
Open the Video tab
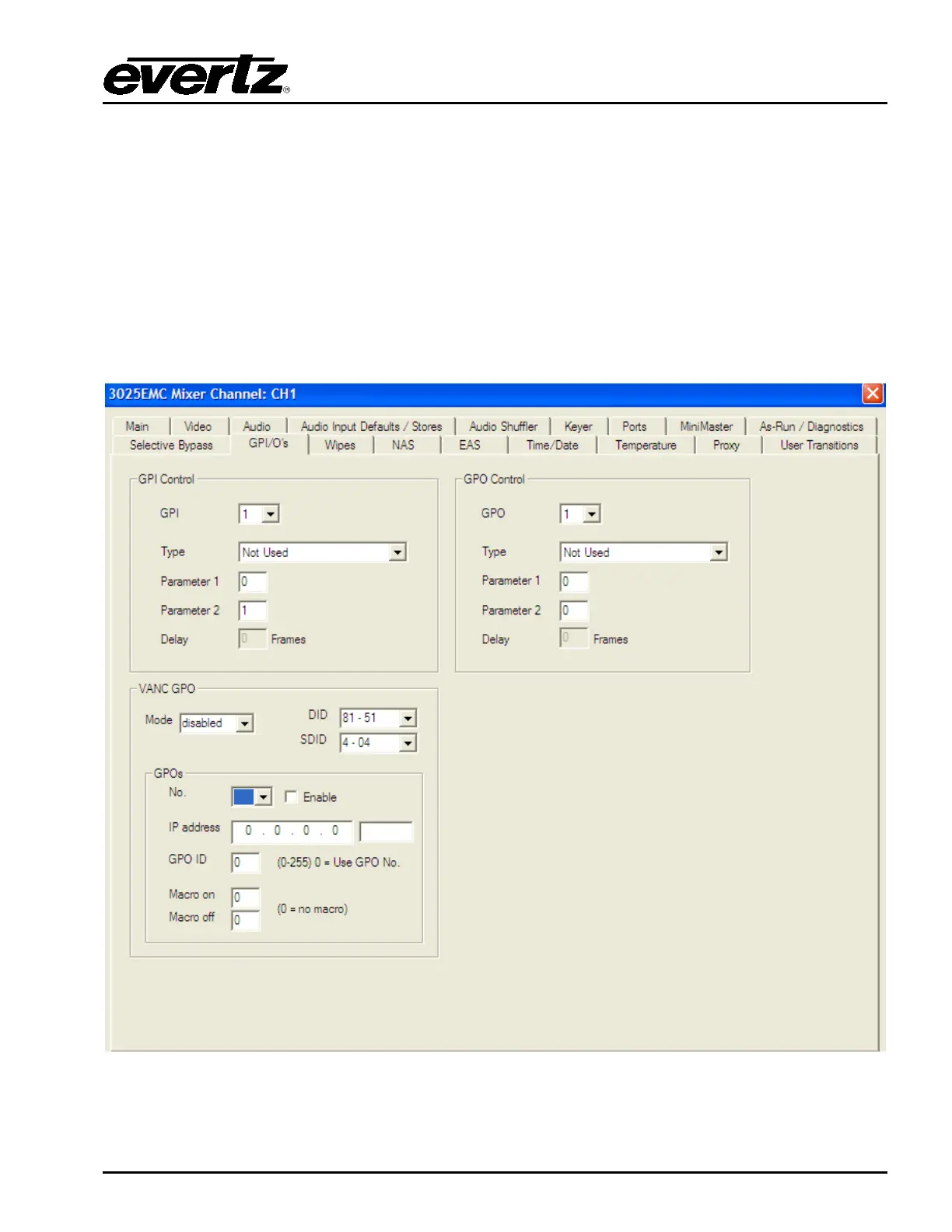pyautogui.click(x=198, y=426)
